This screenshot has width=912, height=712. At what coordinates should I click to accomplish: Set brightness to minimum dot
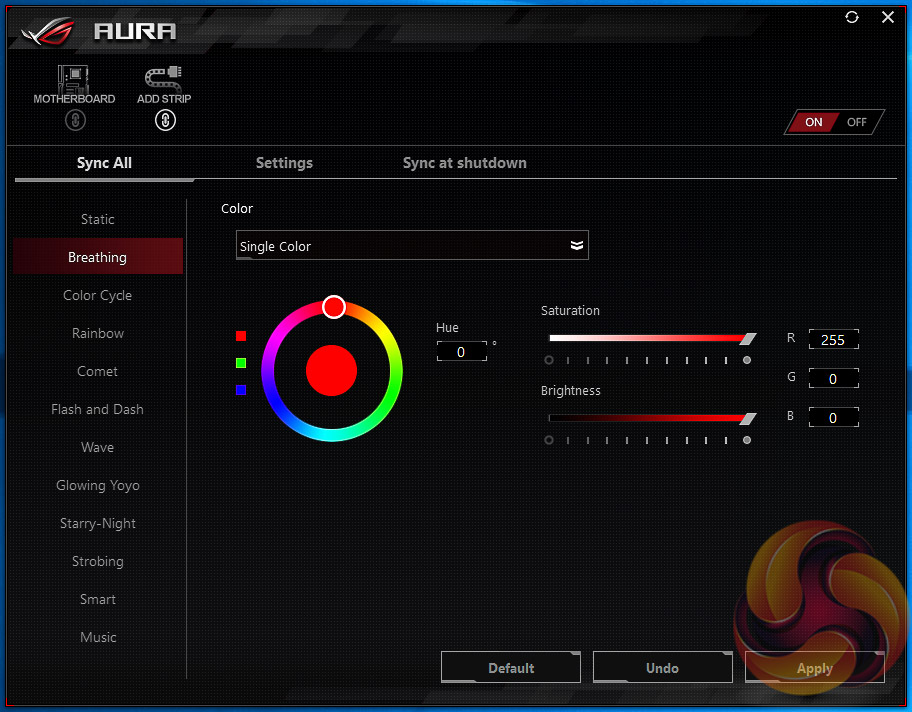point(548,440)
